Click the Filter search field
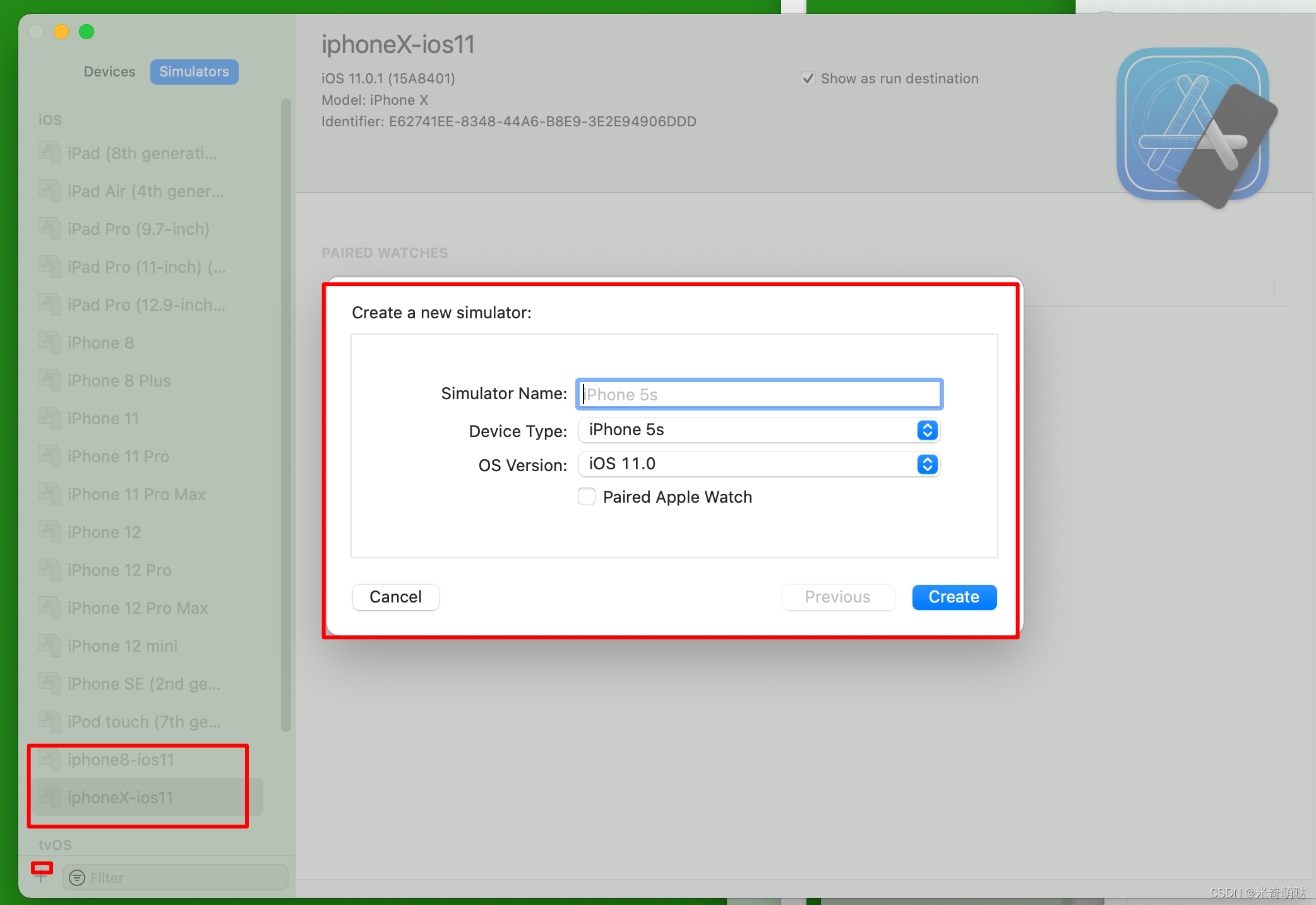Screen dimensions: 1316x905 [176, 878]
